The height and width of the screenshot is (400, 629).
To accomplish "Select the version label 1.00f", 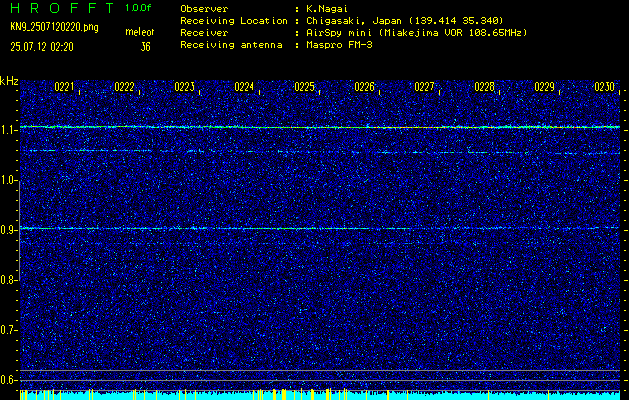I will tap(138, 8).
